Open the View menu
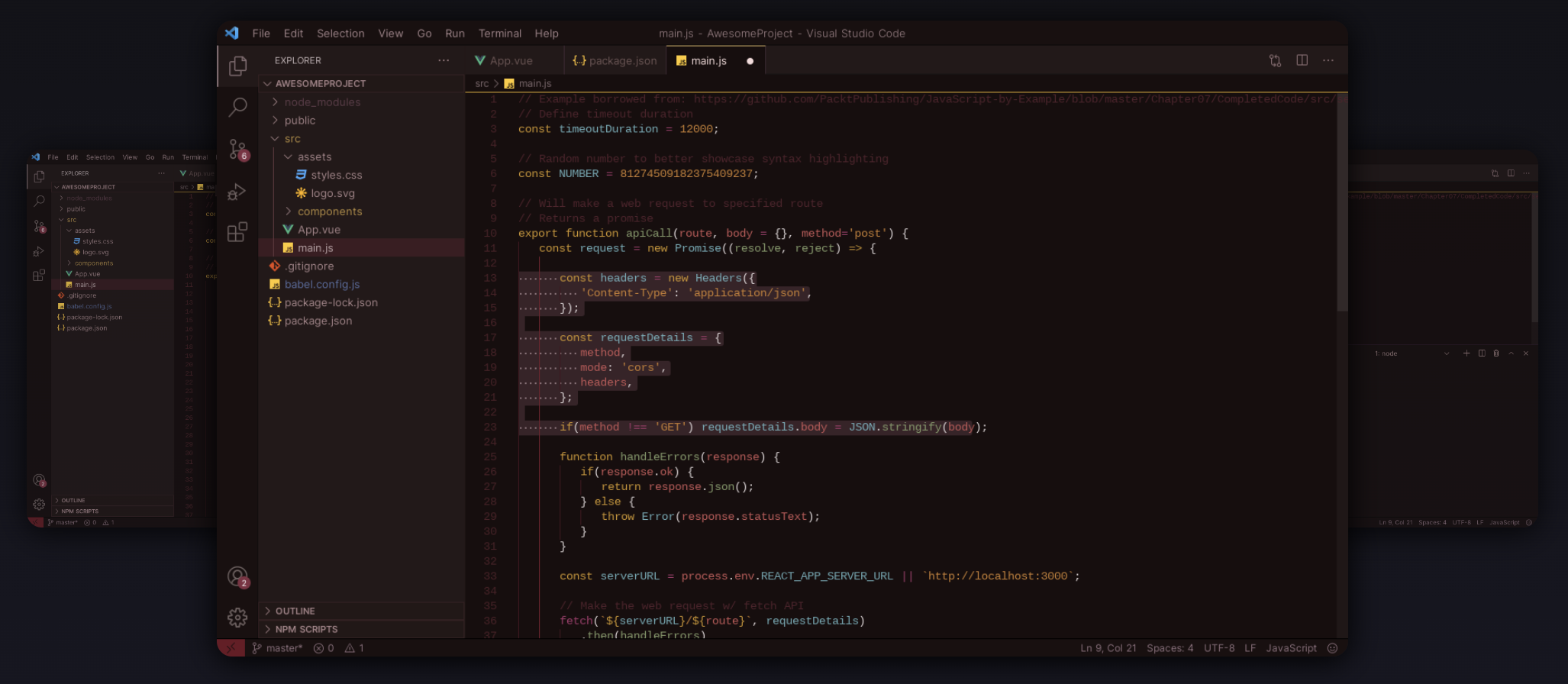Image resolution: width=1568 pixels, height=684 pixels. [390, 34]
